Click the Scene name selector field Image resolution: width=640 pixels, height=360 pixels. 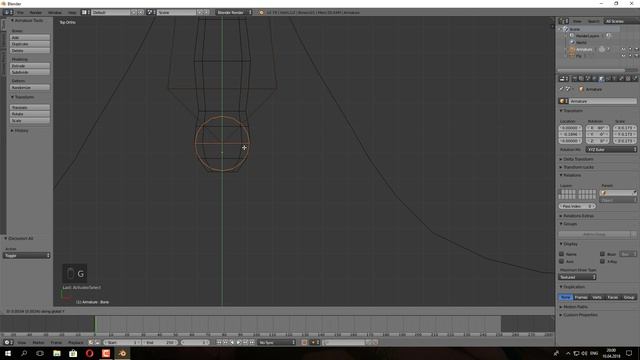pos(176,13)
